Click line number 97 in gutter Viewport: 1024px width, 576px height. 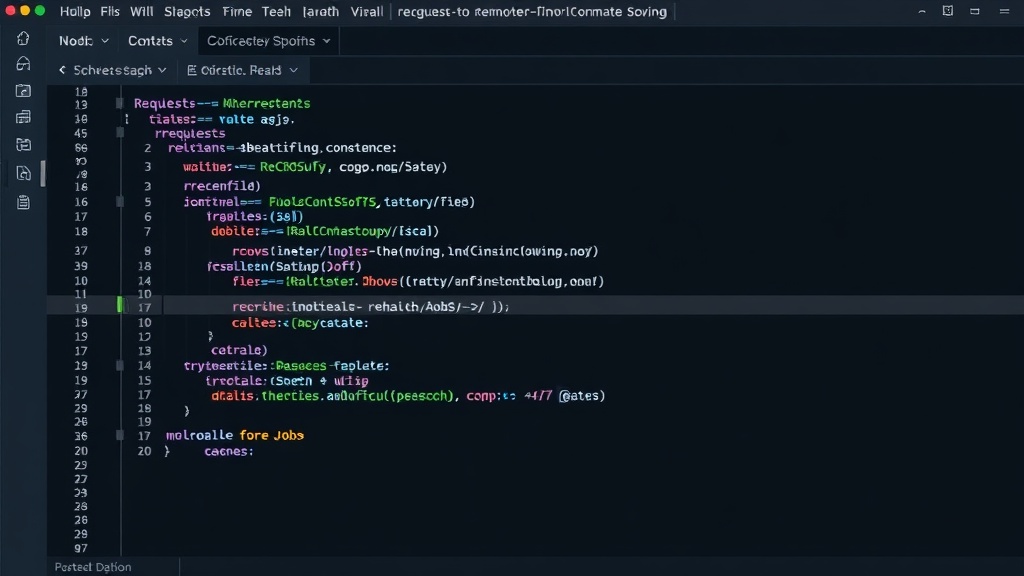(81, 549)
